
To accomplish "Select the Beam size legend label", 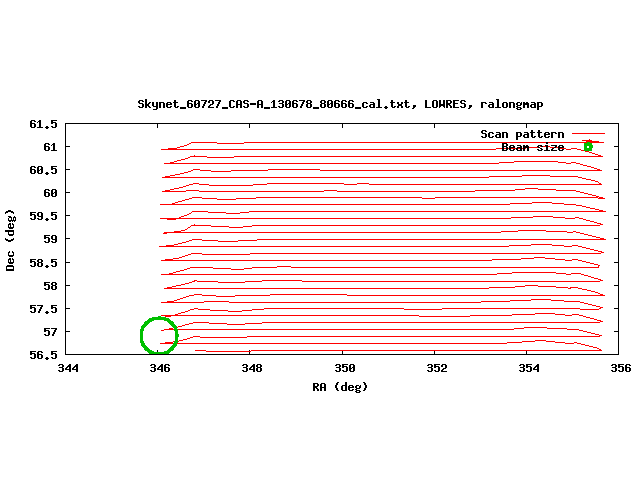I will point(532,147).
